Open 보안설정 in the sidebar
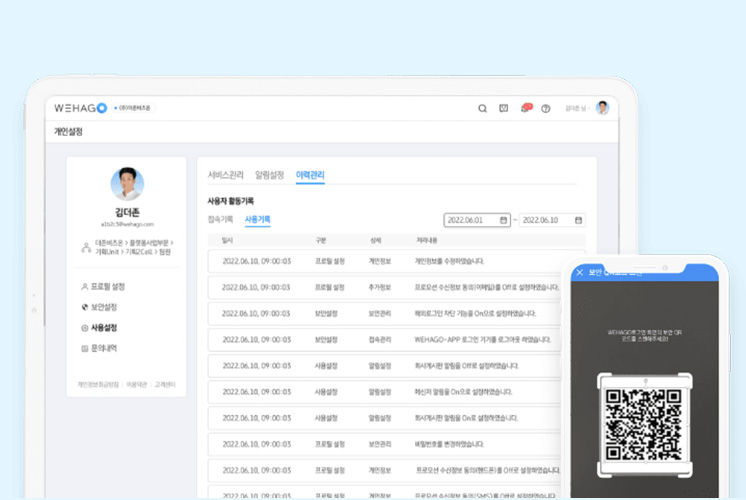This screenshot has height=500, width=746. pyautogui.click(x=104, y=307)
